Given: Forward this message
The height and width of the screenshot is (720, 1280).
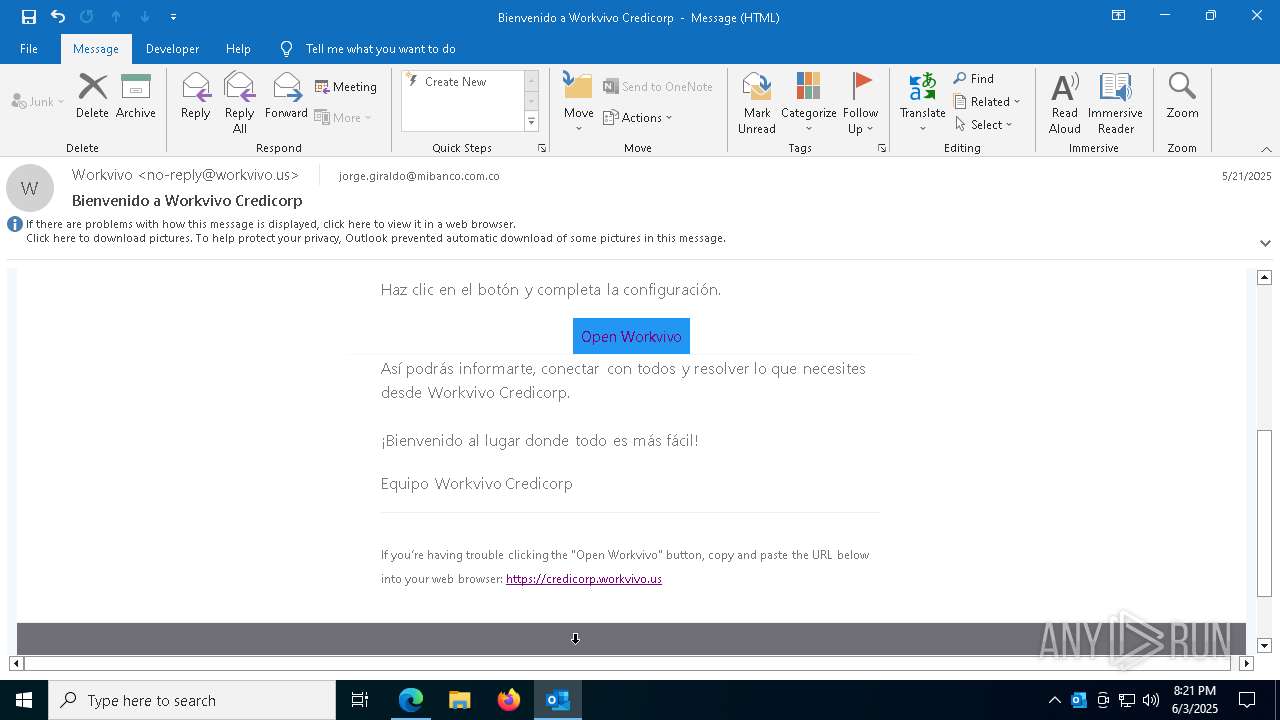Looking at the screenshot, I should point(286,96).
